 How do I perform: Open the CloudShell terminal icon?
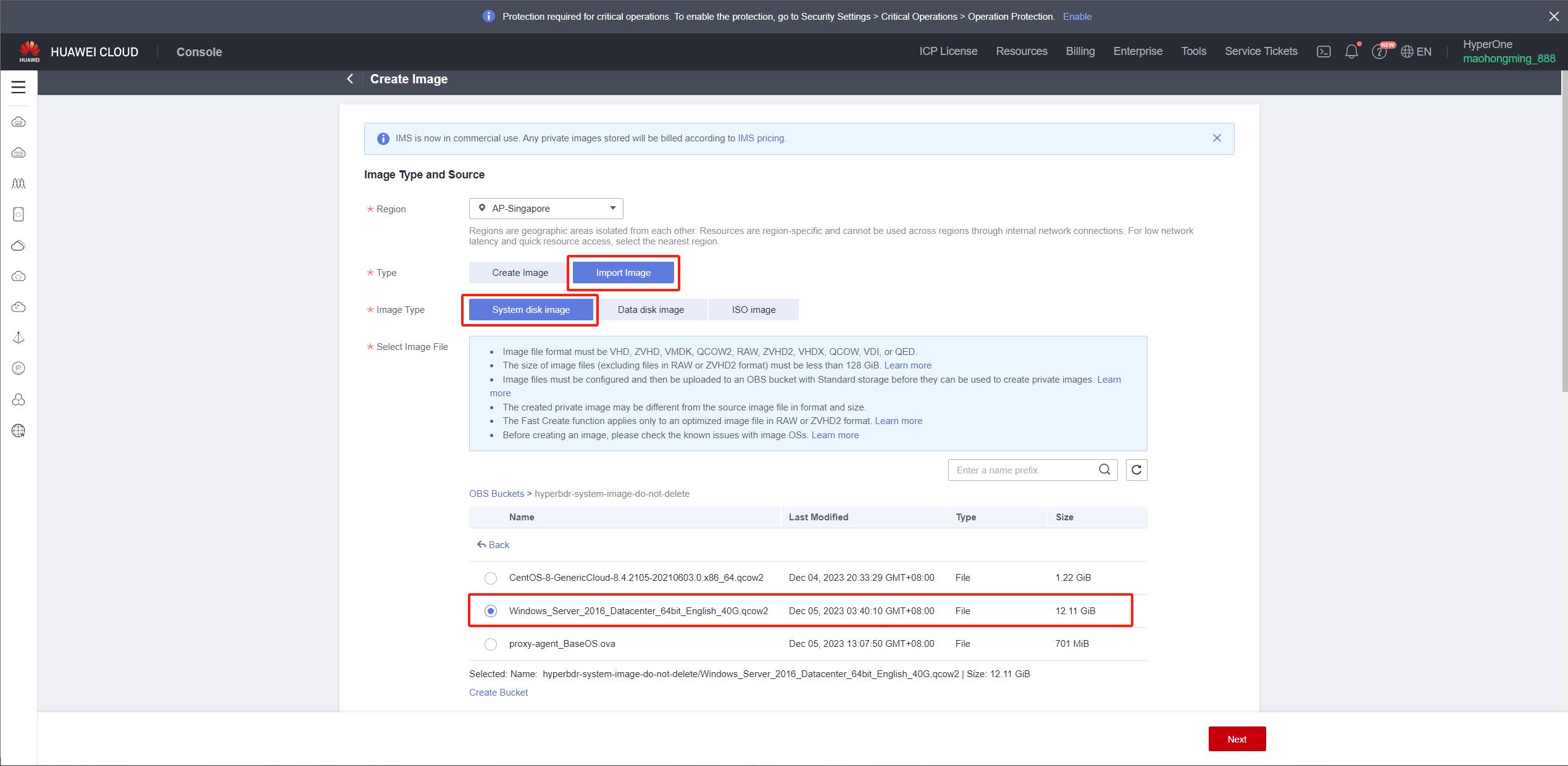[x=1324, y=52]
